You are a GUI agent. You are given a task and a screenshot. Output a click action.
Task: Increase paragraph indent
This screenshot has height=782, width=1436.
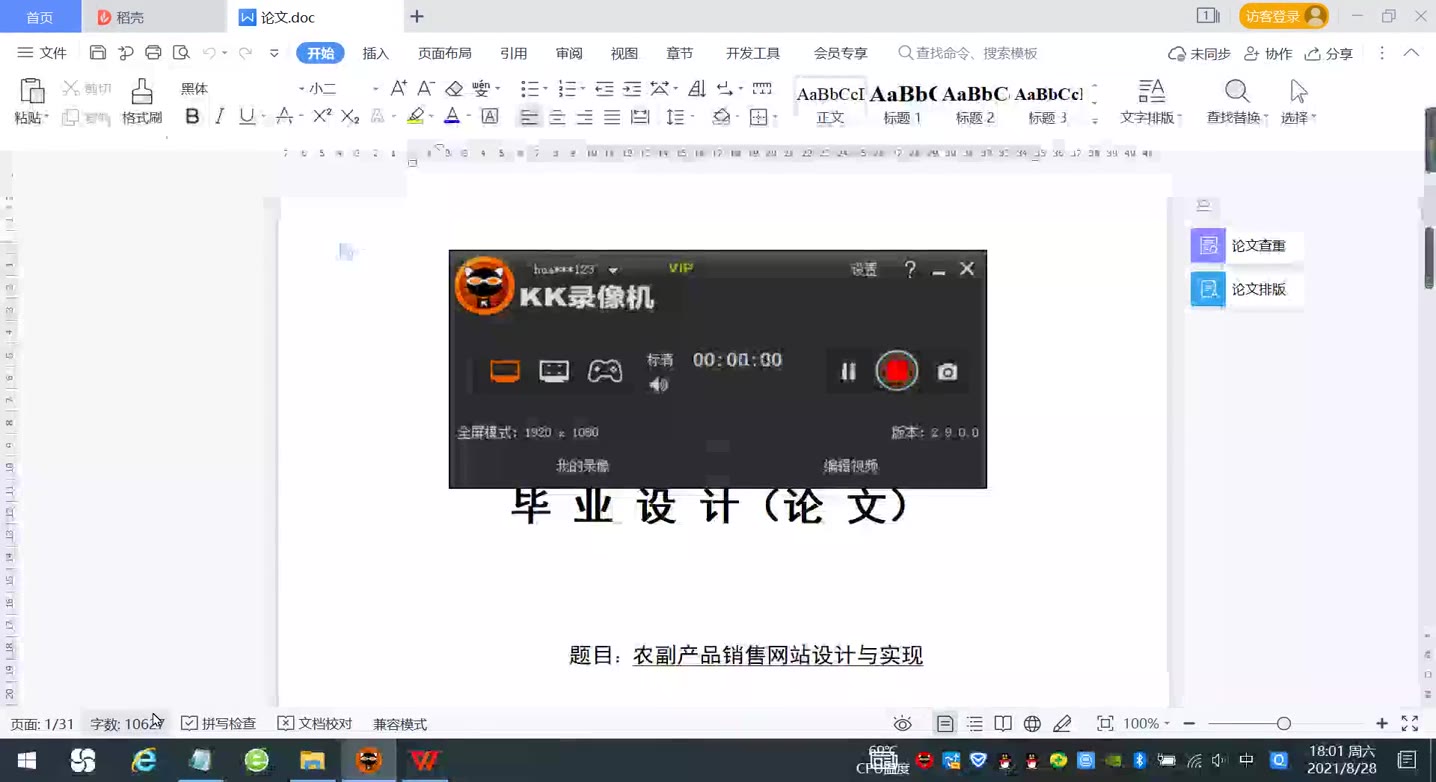pos(632,89)
